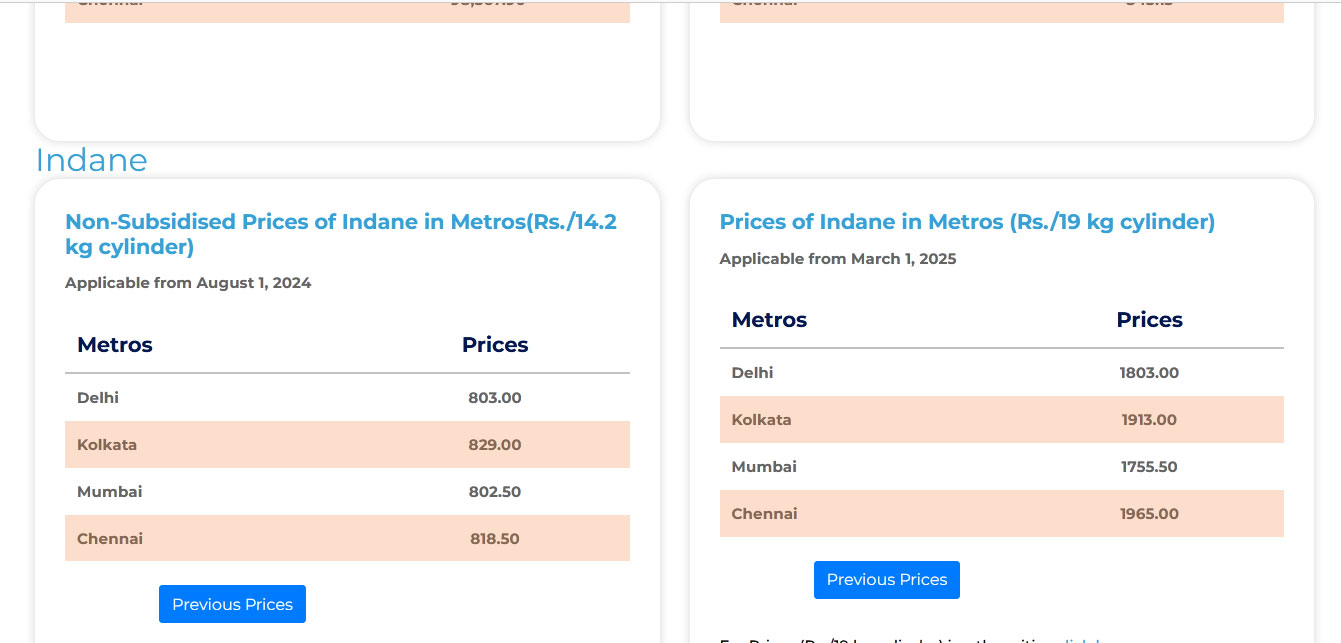Viewport: 1341px width, 643px height.
Task: Select Metros column header in 19 kg table
Action: click(769, 320)
